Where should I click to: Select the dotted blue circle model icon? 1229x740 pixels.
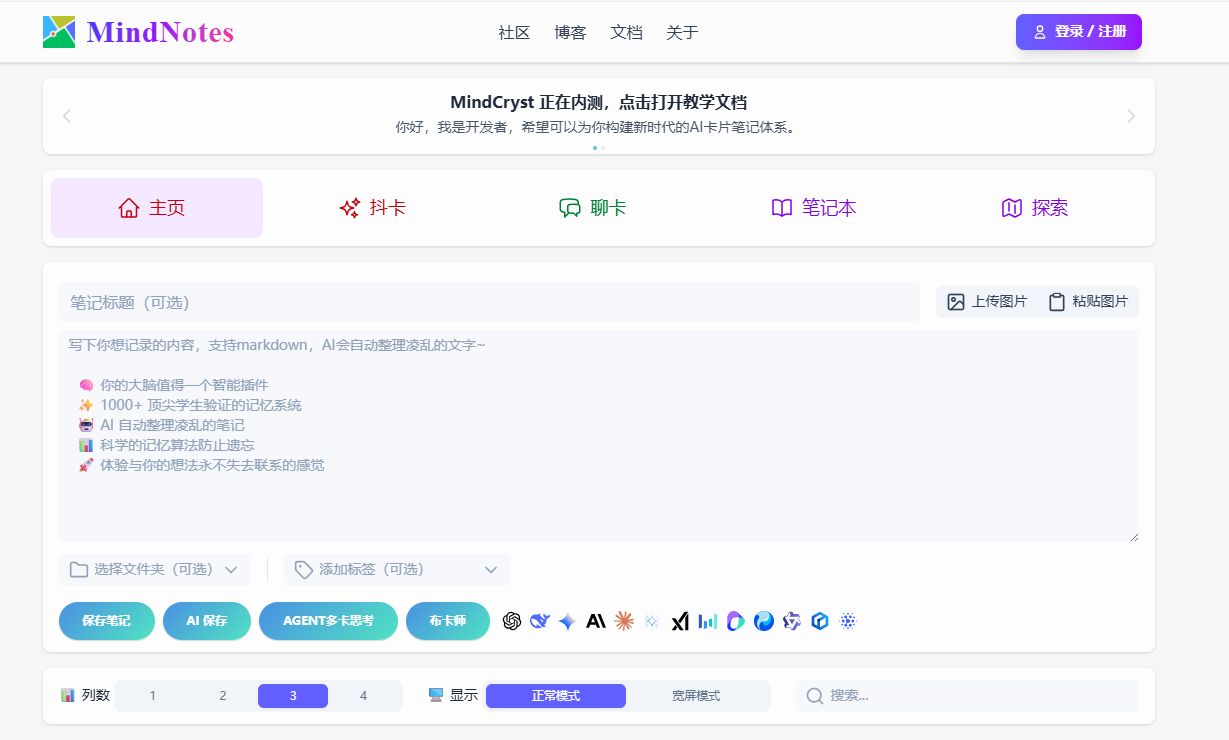(x=848, y=621)
